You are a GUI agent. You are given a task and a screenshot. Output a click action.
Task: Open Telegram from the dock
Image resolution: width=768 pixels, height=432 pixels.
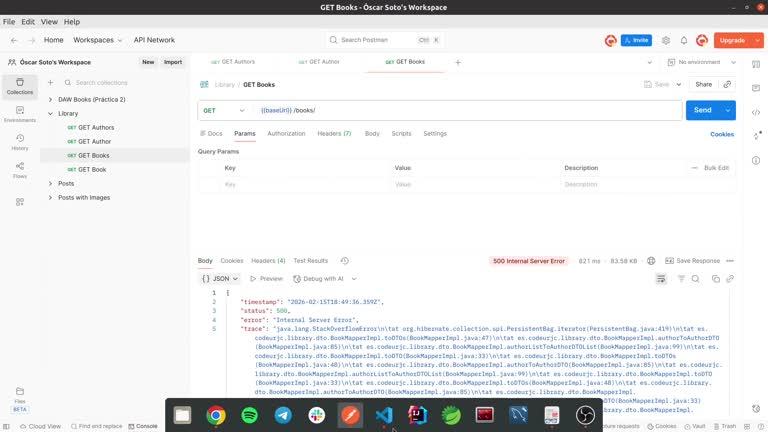[283, 415]
